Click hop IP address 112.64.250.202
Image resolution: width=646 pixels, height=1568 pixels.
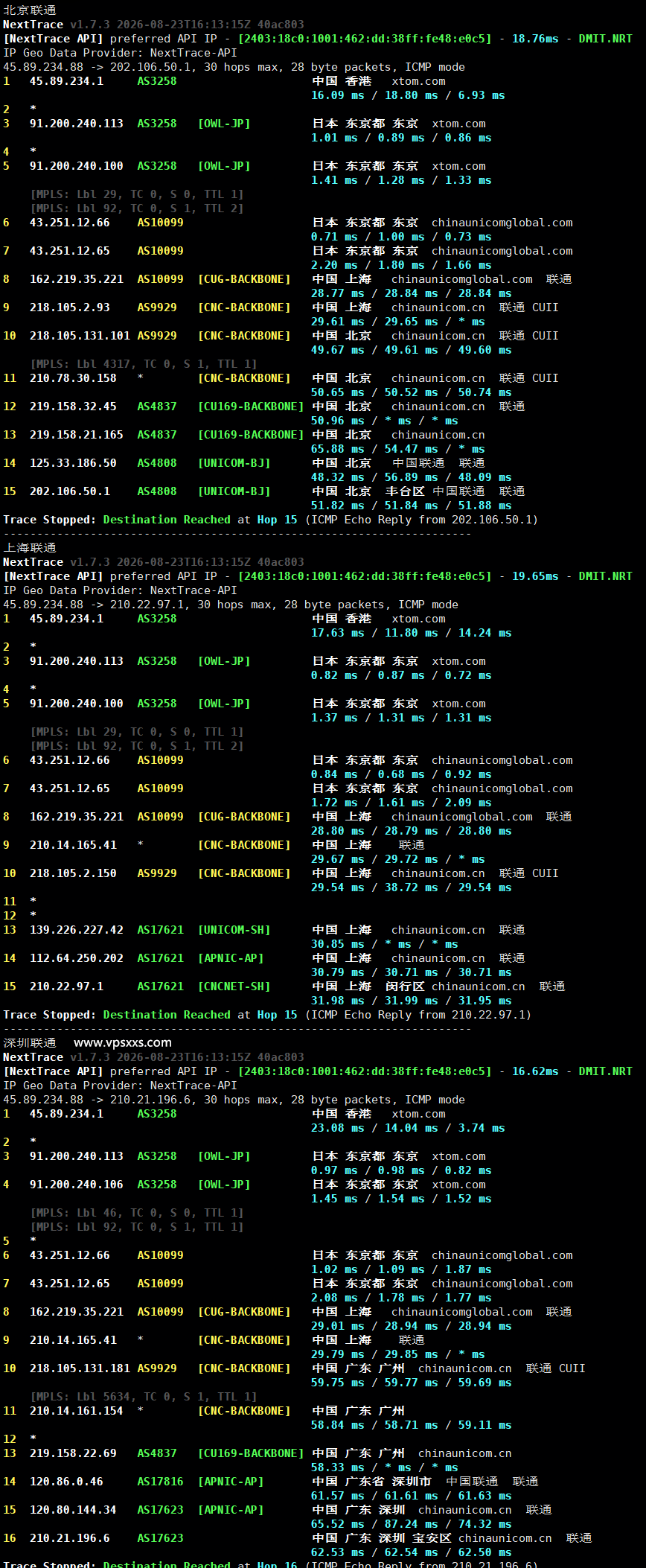coord(77,958)
